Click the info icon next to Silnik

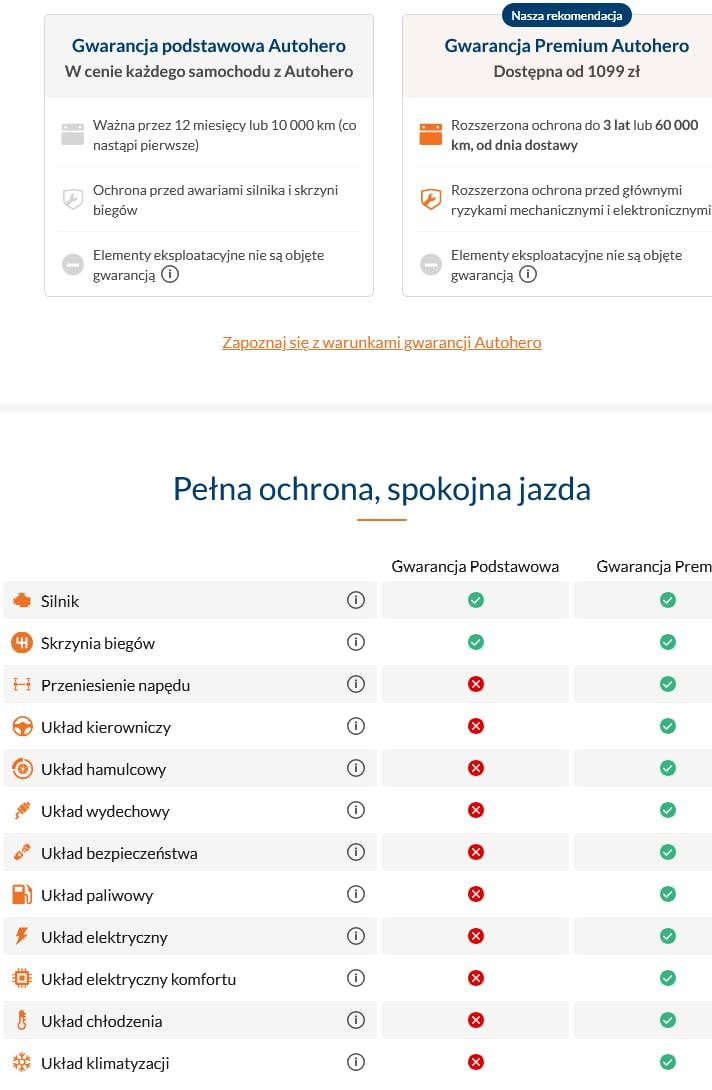coord(355,600)
